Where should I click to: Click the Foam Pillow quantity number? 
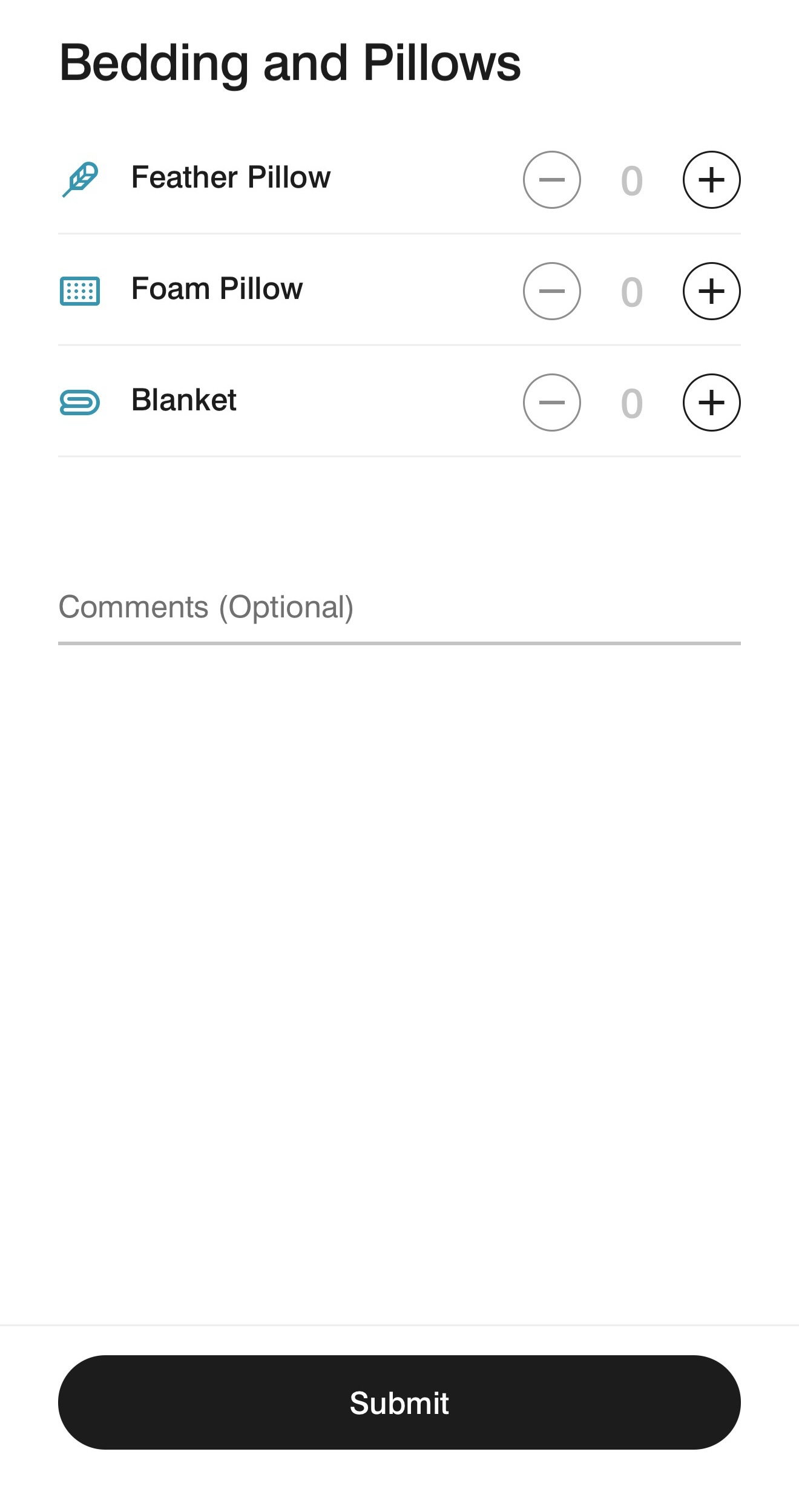[631, 292]
